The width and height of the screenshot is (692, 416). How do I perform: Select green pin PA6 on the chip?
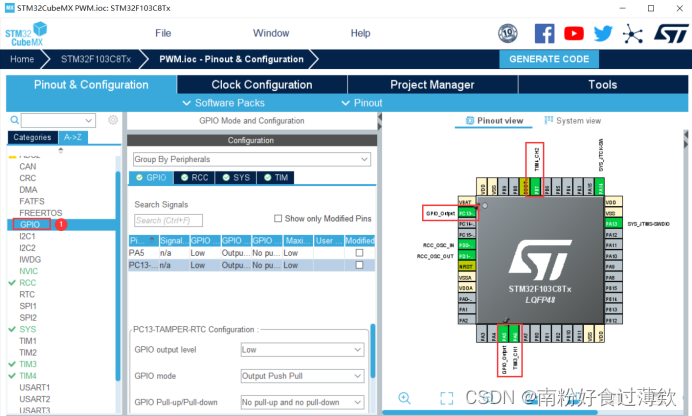click(515, 334)
